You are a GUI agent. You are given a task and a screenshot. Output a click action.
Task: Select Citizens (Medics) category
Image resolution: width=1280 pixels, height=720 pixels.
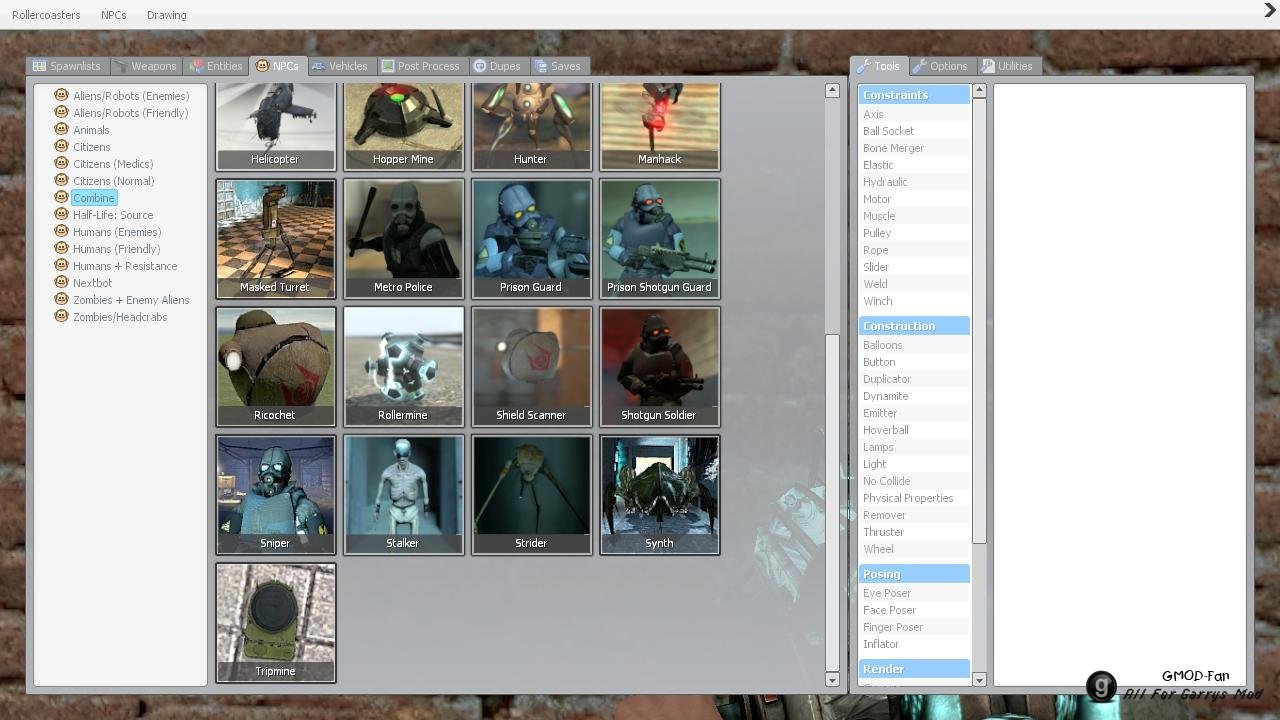coord(104,164)
